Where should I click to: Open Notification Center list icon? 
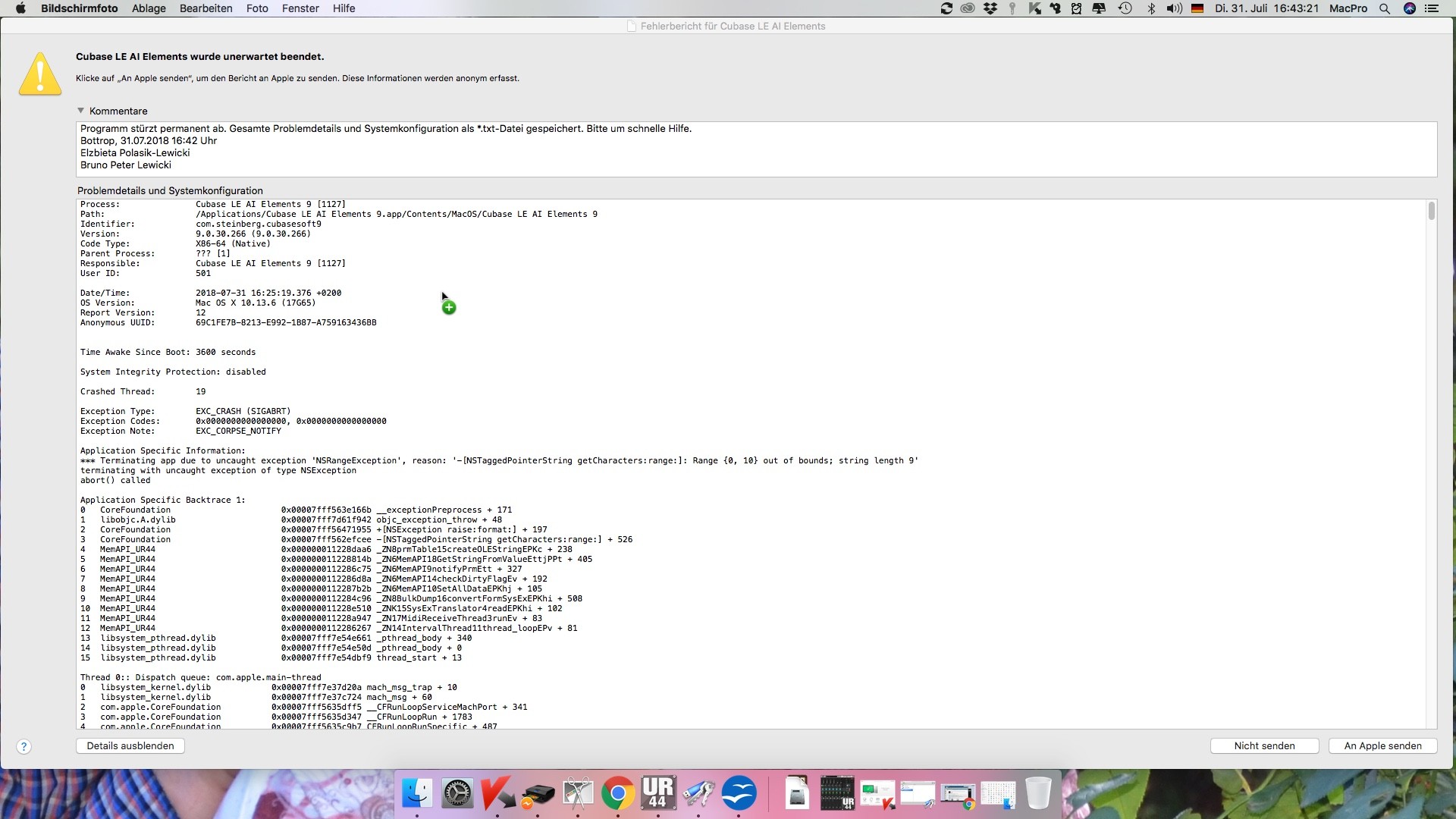tap(1432, 8)
